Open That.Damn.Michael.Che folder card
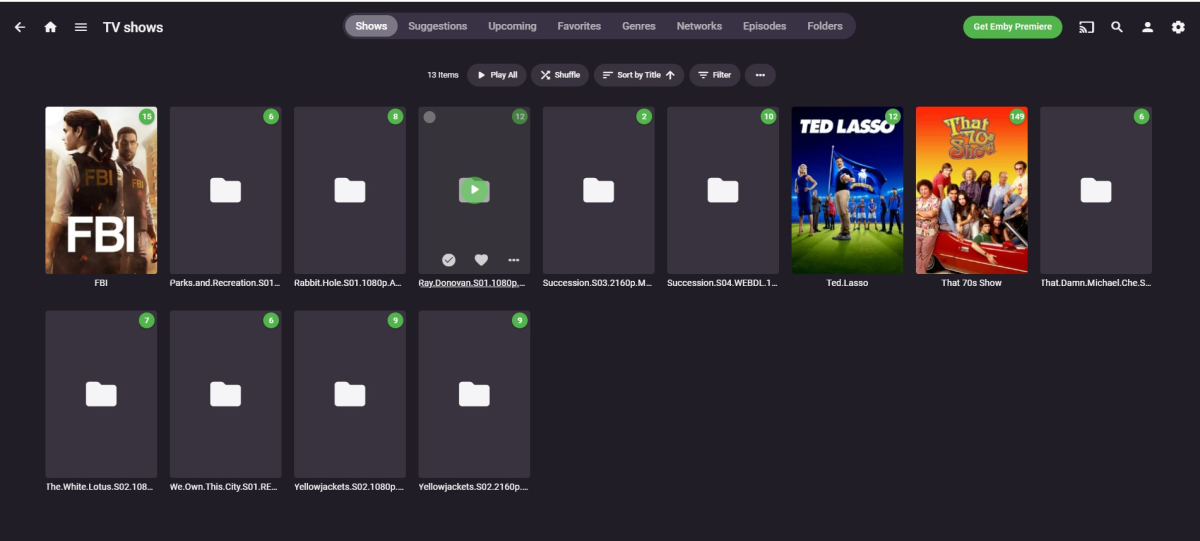 1096,190
